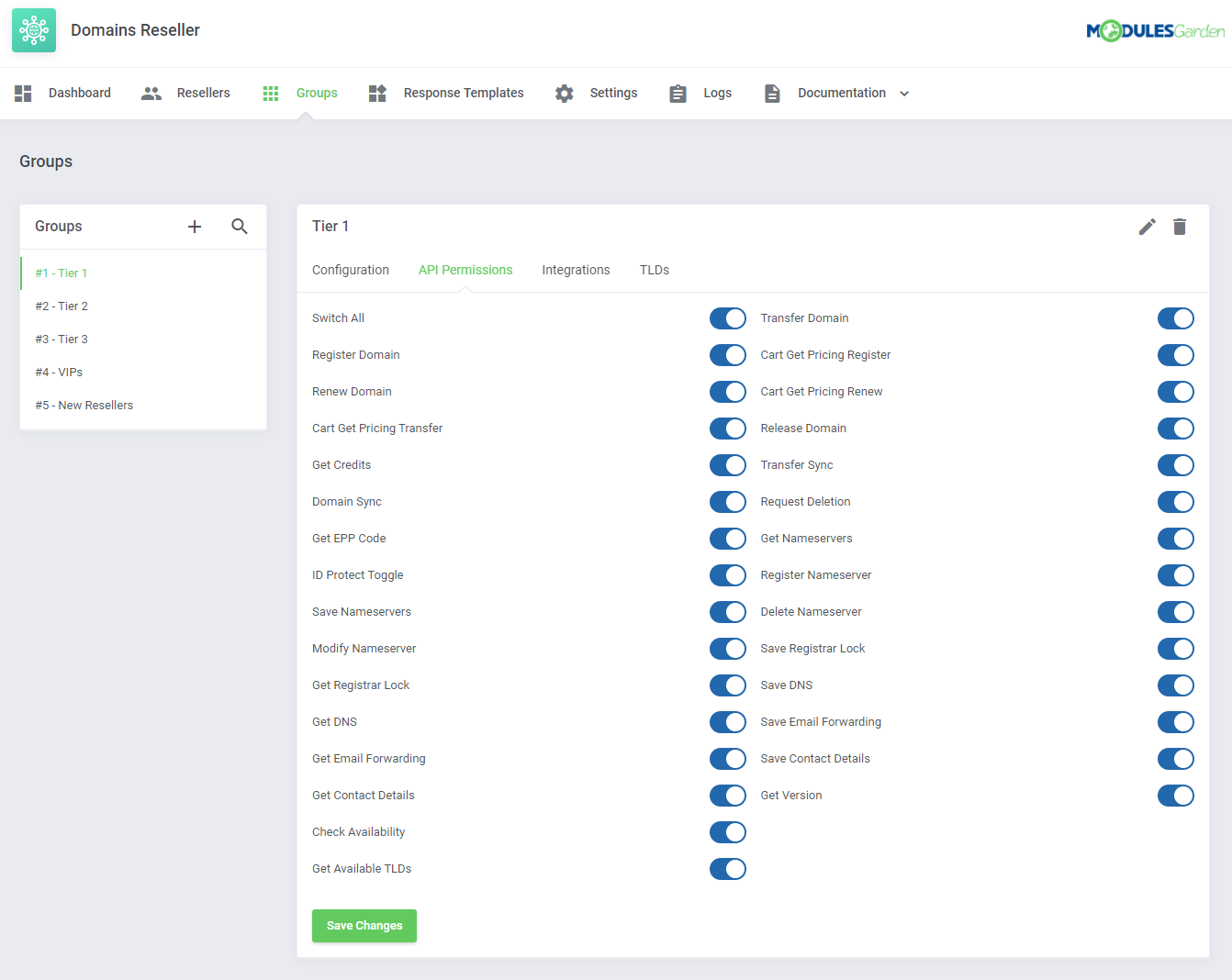Screen dimensions: 1232x980
Task: Toggle Get Credits permission
Action: click(728, 465)
